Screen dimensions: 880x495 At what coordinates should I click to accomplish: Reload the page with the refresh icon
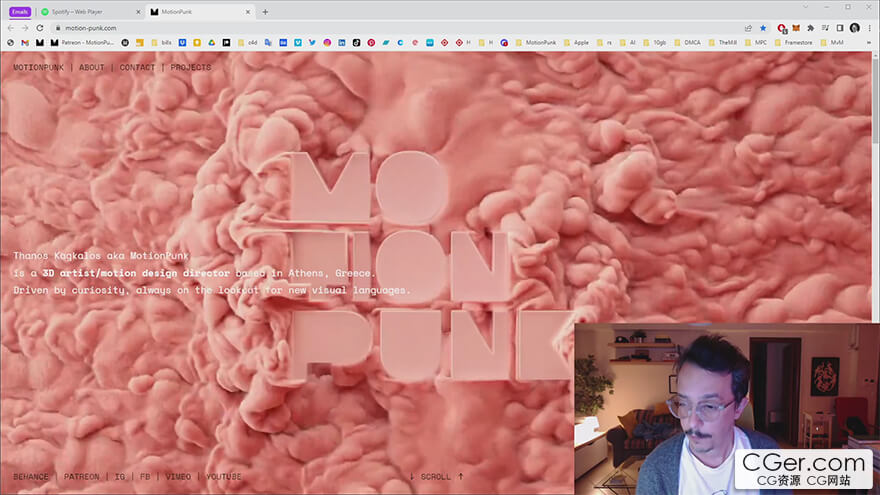(40, 28)
